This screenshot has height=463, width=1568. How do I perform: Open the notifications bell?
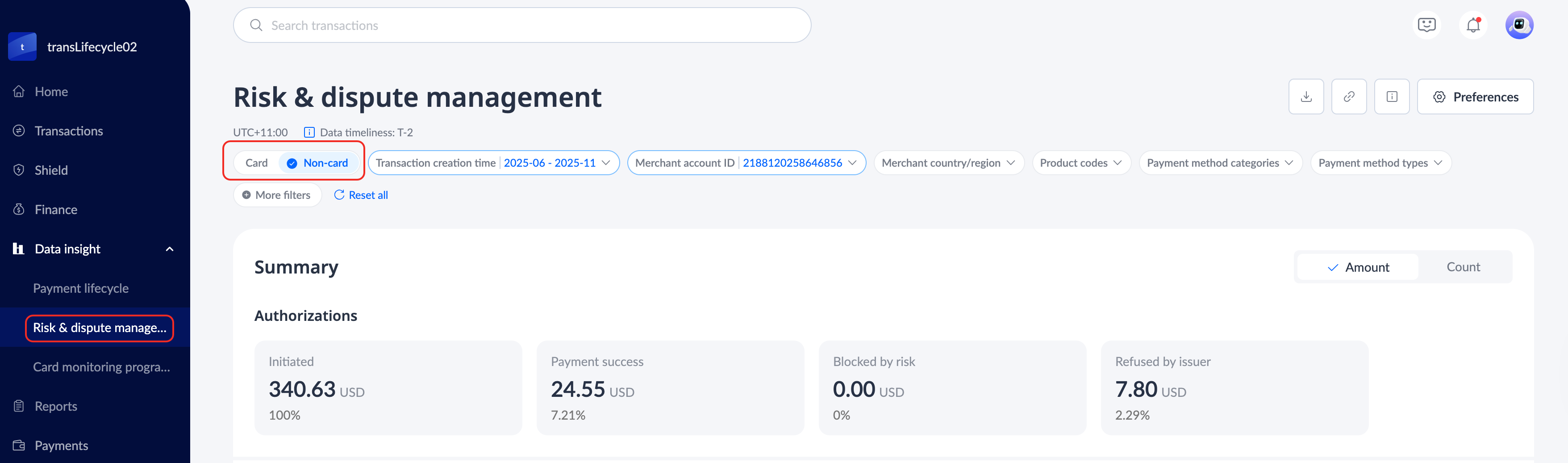click(1472, 25)
